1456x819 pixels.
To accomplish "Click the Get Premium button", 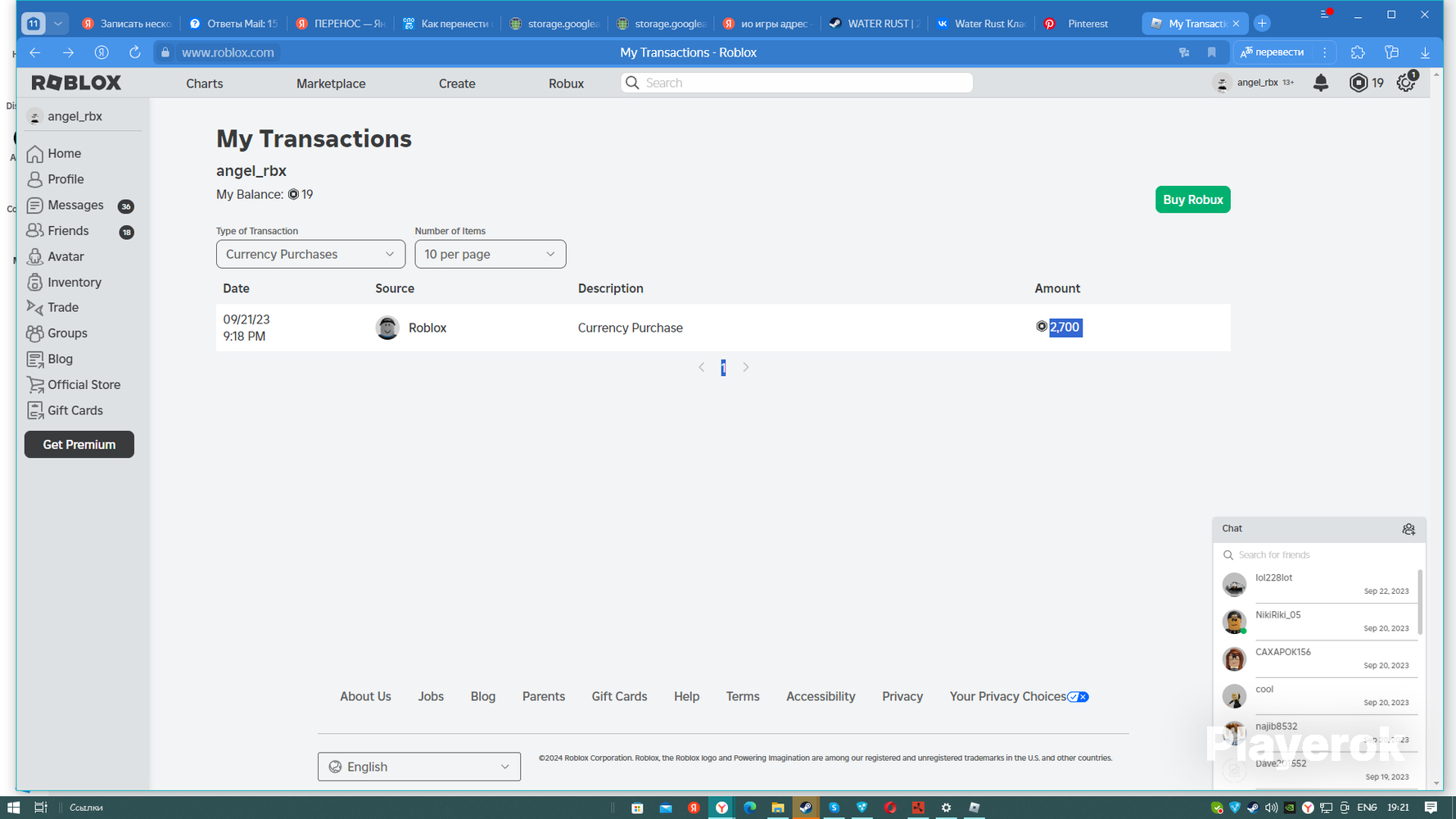I will click(79, 445).
